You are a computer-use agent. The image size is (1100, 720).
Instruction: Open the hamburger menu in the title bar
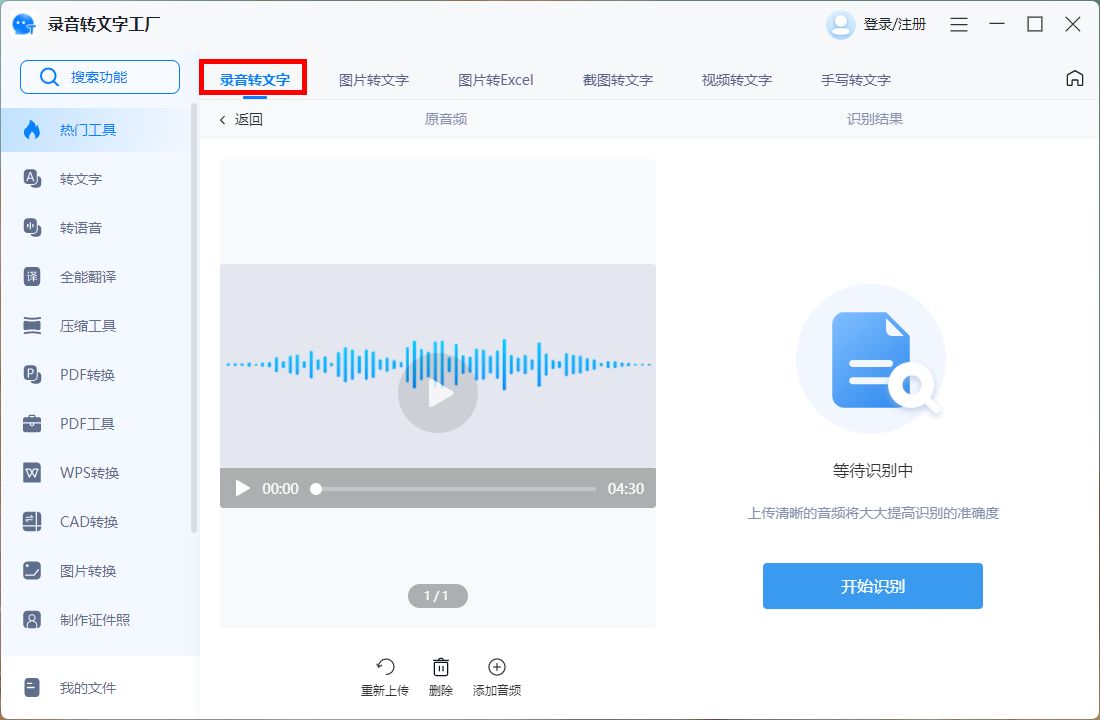[x=959, y=25]
